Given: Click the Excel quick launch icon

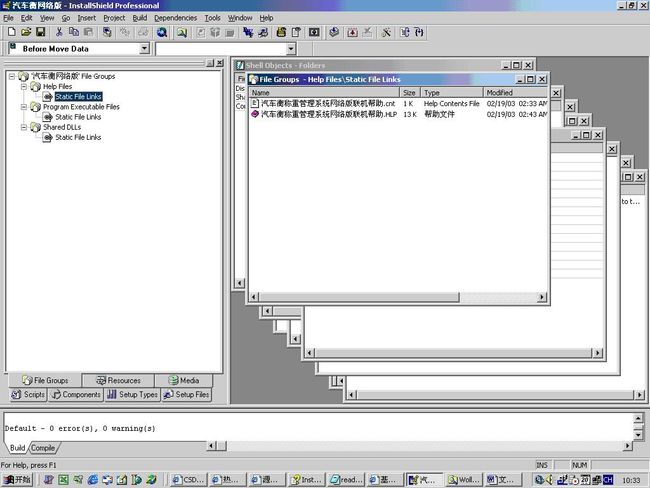Looking at the screenshot, I should 63,480.
